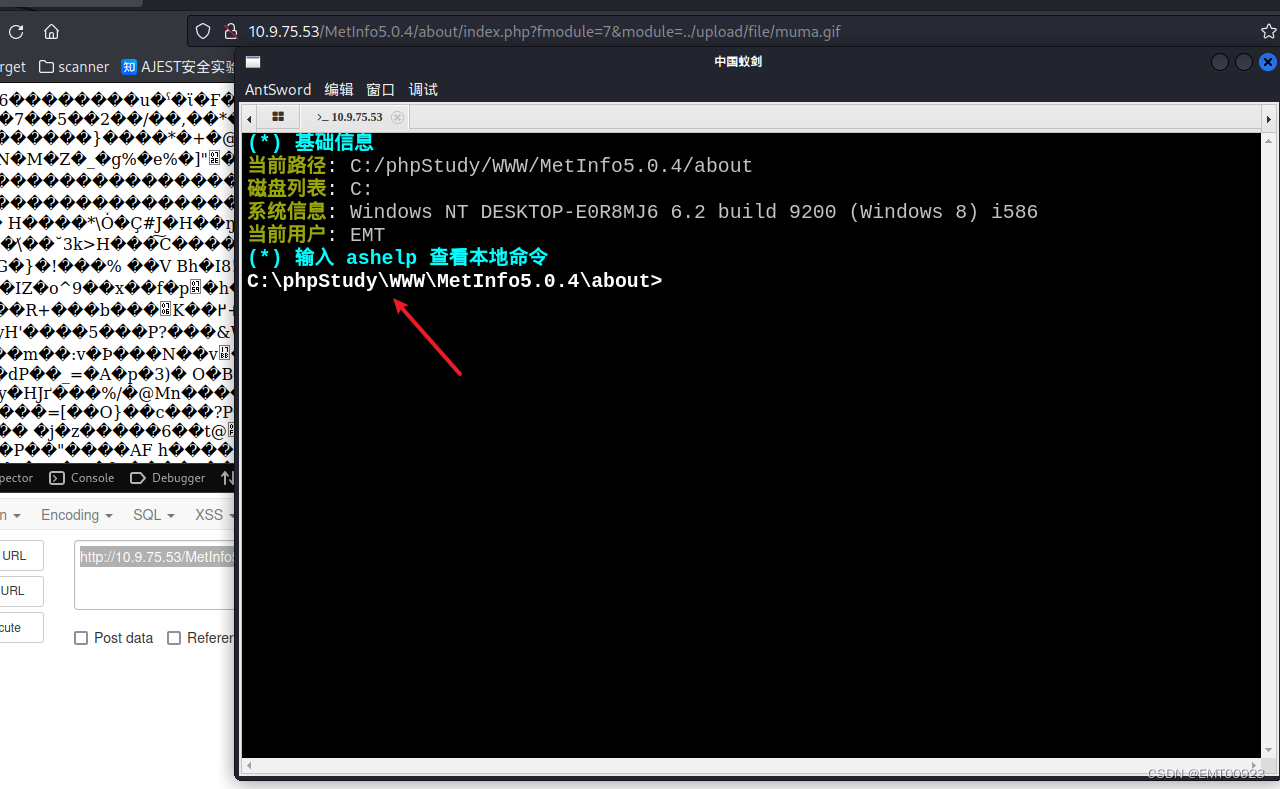Image resolution: width=1280 pixels, height=789 pixels.
Task: Open the scanner bookmarks folder
Action: (x=74, y=67)
